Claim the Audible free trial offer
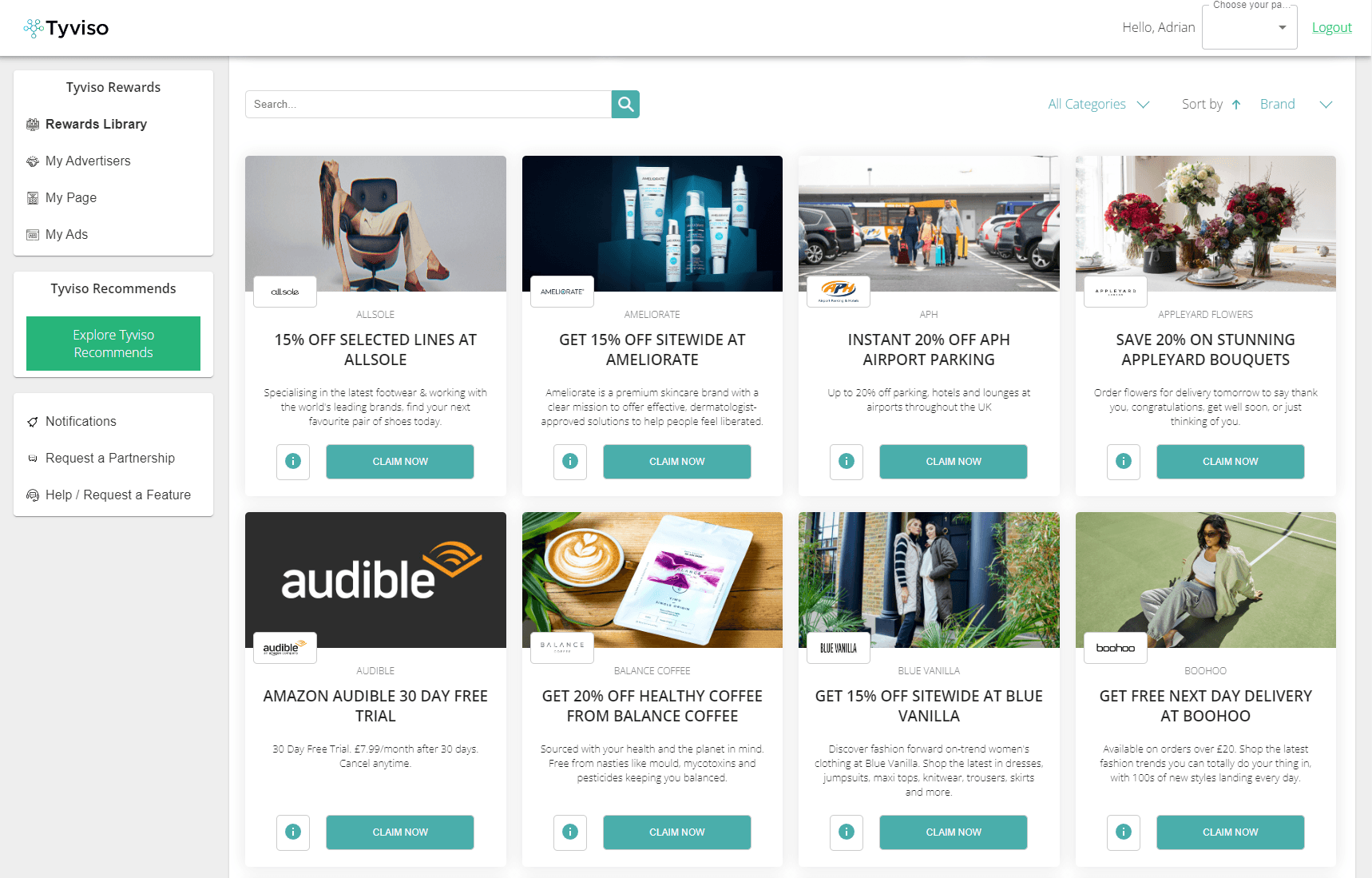The height and width of the screenshot is (878, 1372). [x=400, y=832]
